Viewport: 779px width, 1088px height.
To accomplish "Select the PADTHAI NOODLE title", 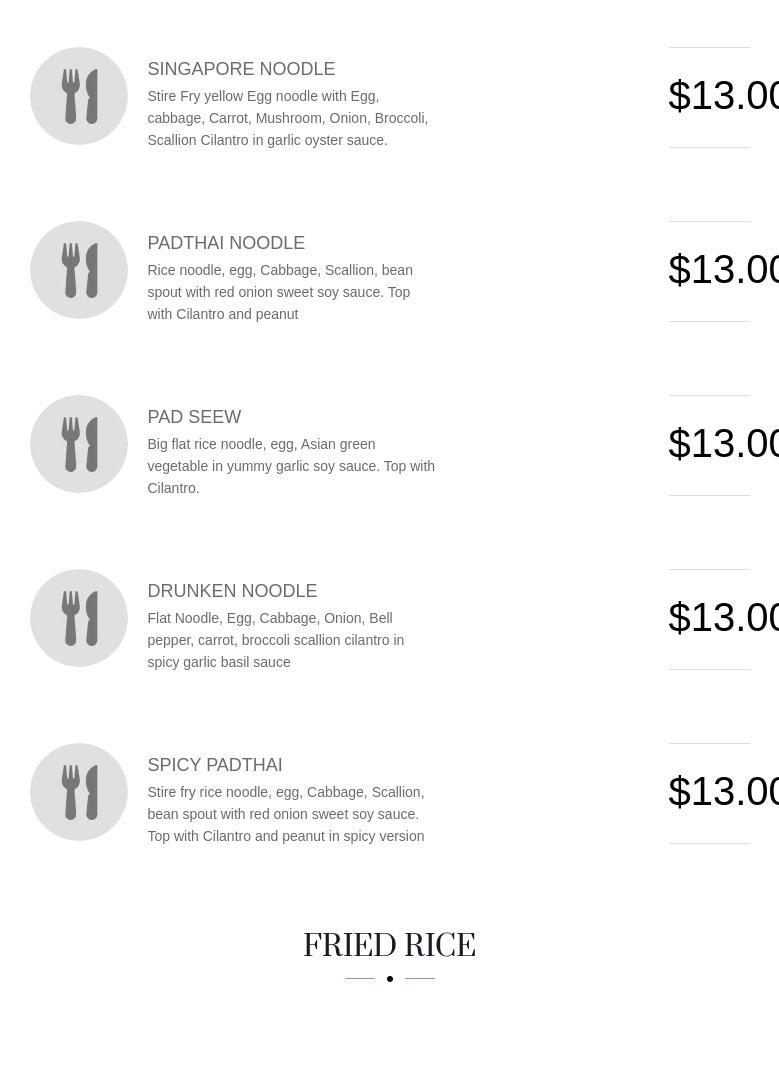I will [x=226, y=243].
